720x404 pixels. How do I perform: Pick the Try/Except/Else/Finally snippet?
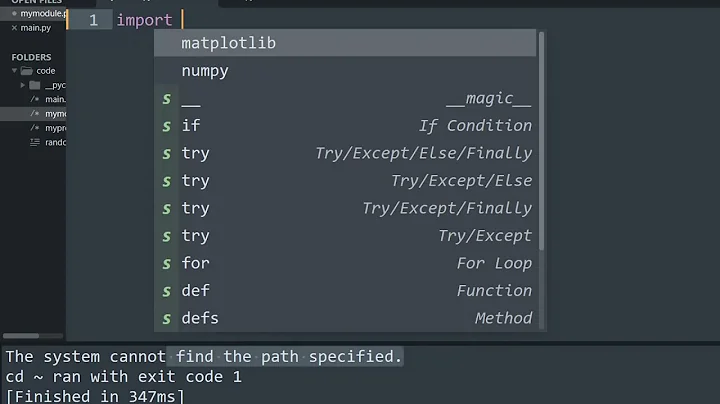point(350,153)
